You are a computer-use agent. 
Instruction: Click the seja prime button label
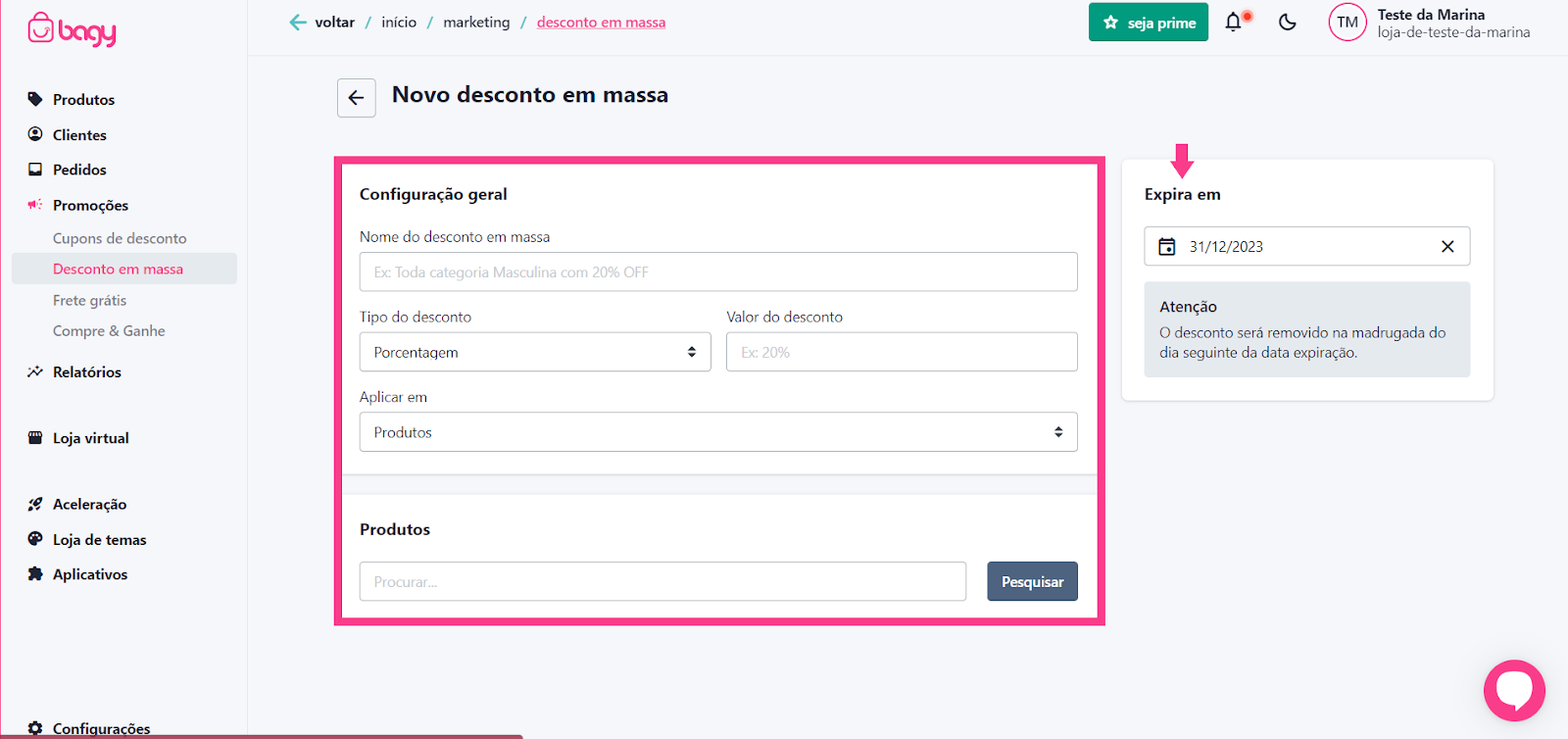(1162, 23)
